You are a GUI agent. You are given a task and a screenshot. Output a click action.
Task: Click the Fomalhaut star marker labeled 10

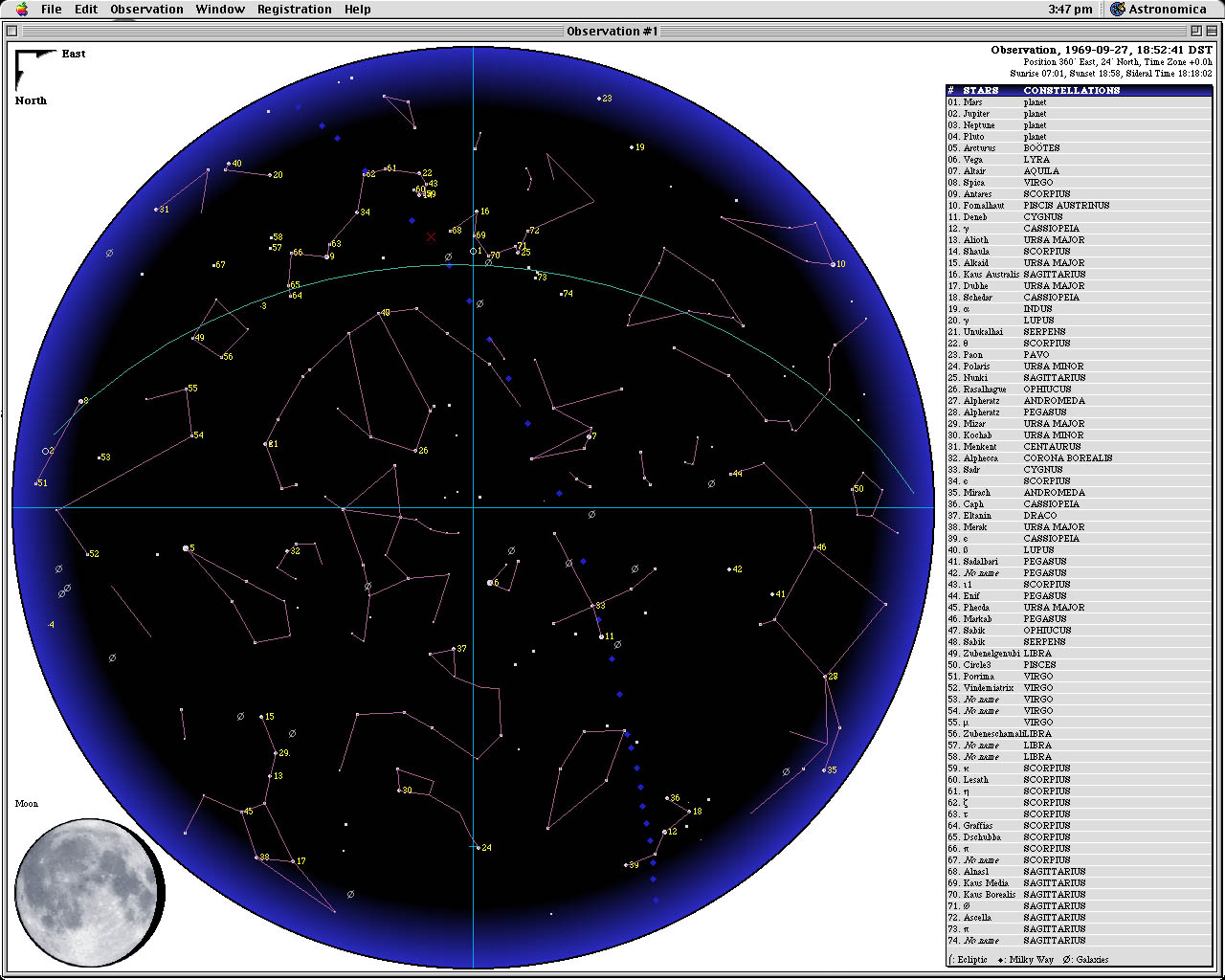(x=834, y=263)
